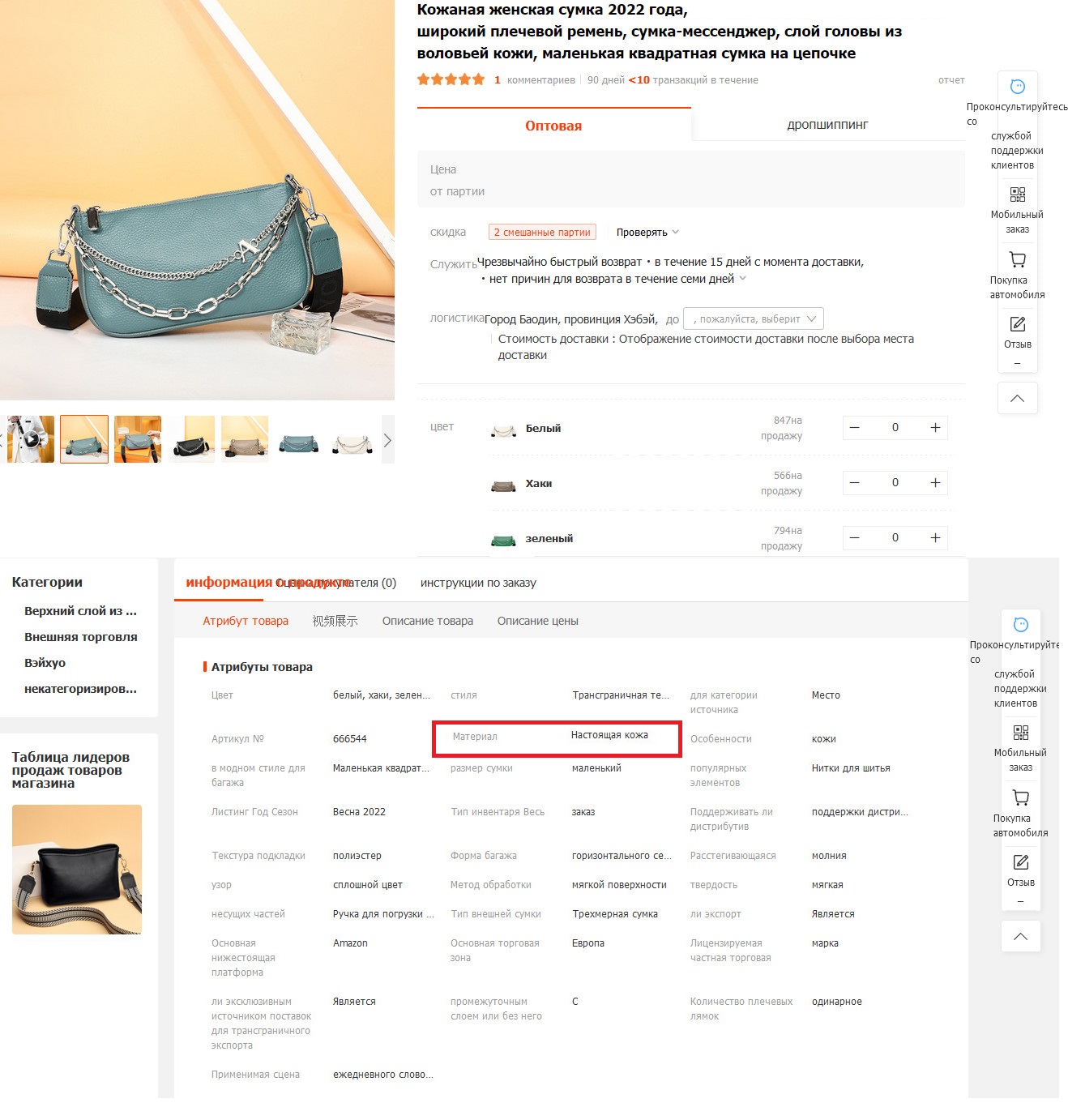
Task: Open upper mobile order QR code icon
Action: click(x=1018, y=195)
